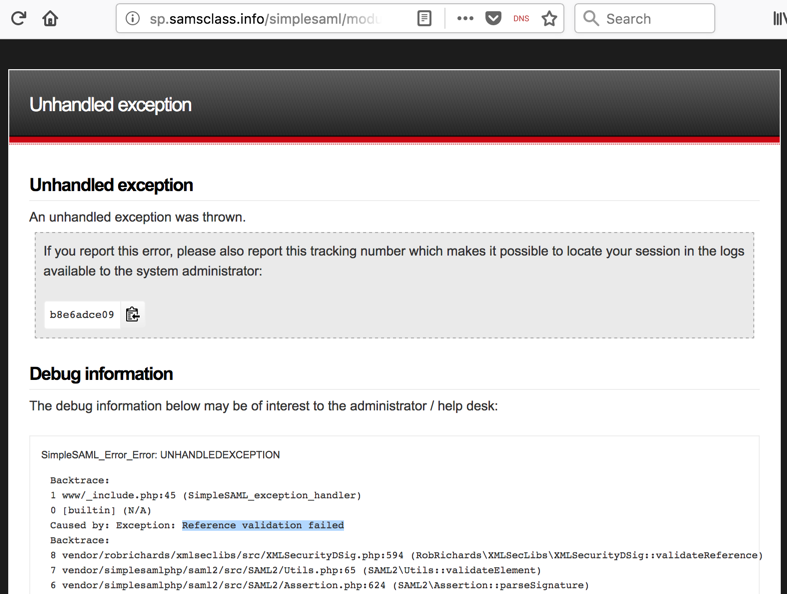Image resolution: width=787 pixels, height=594 pixels.
Task: Toggle reader view in the address bar
Action: pyautogui.click(x=424, y=18)
